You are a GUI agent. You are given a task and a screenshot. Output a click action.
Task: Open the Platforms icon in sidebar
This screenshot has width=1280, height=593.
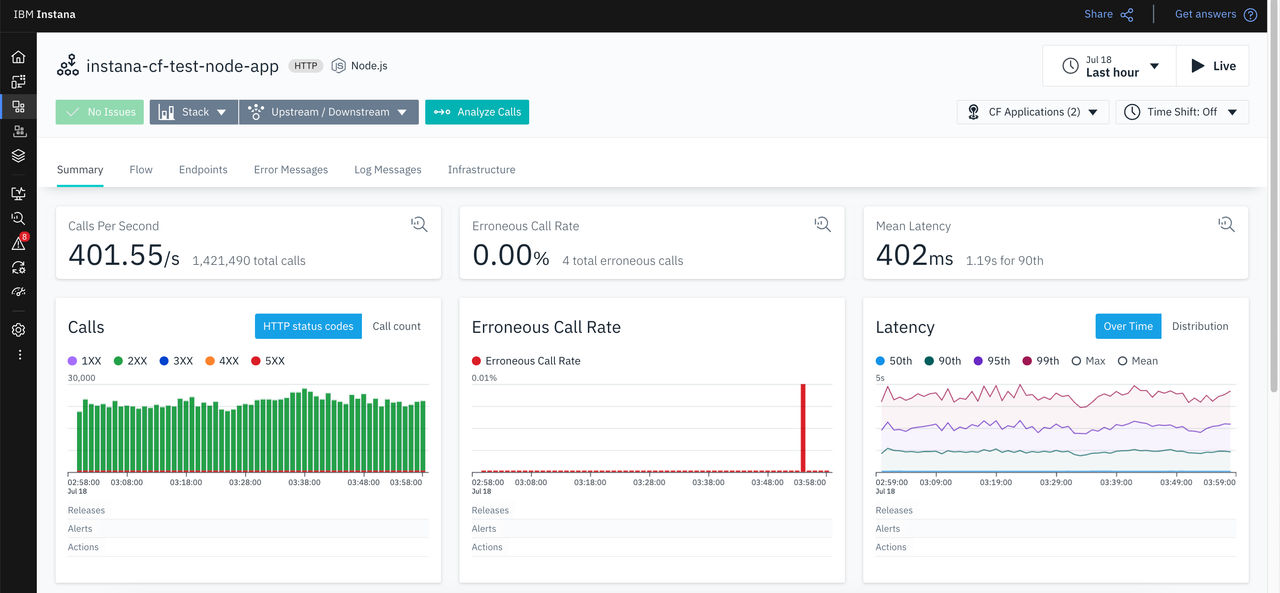pos(18,131)
